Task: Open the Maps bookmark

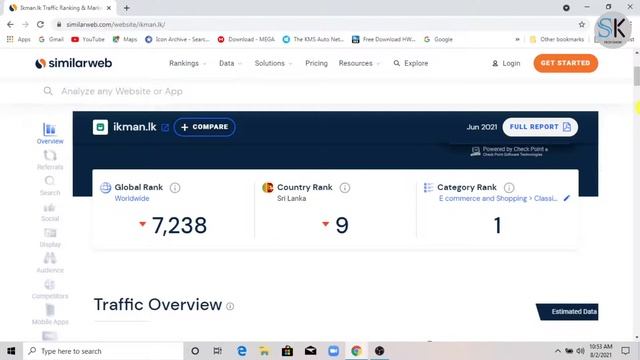Action: coord(125,39)
